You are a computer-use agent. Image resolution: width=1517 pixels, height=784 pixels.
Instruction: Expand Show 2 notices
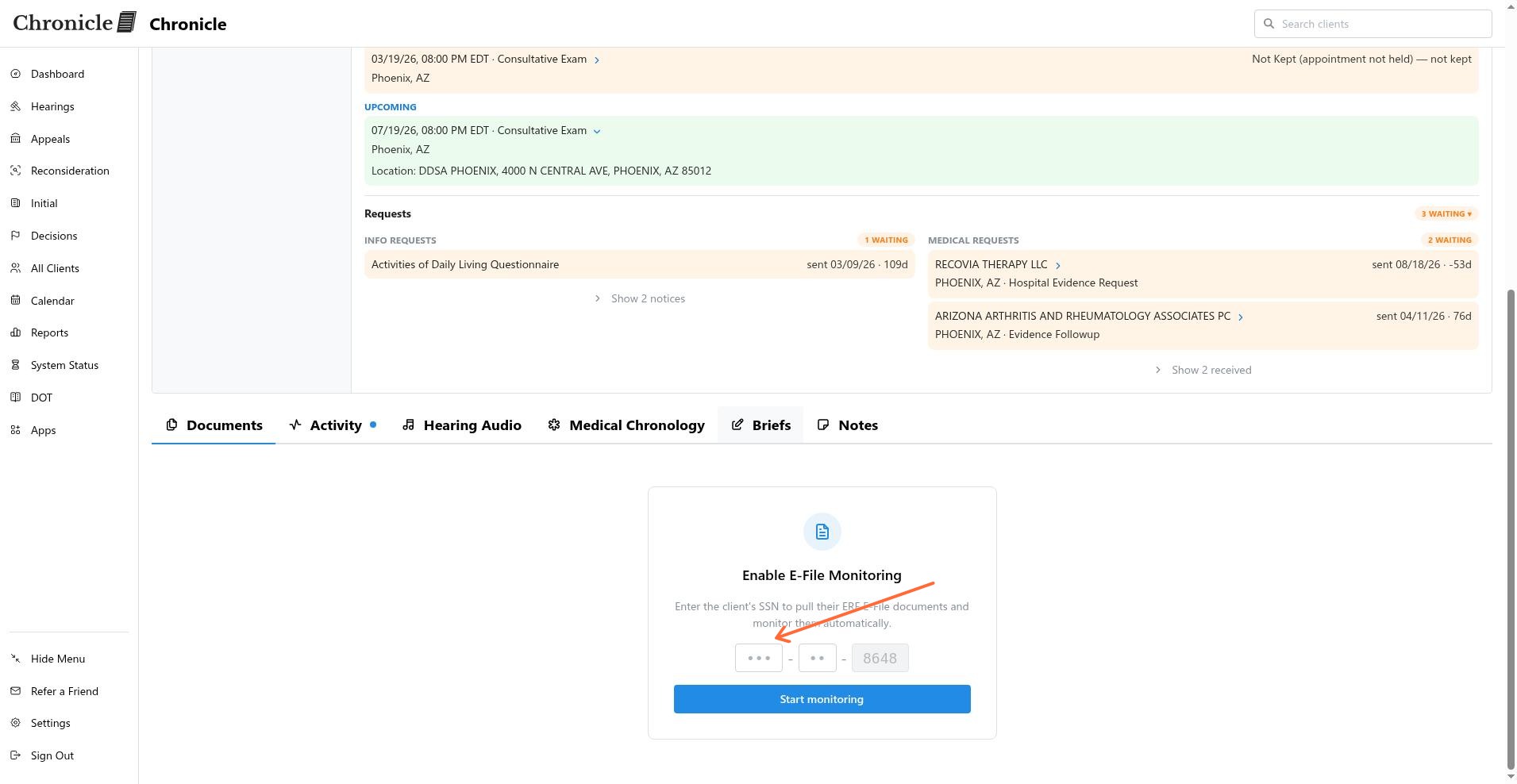pyautogui.click(x=640, y=298)
